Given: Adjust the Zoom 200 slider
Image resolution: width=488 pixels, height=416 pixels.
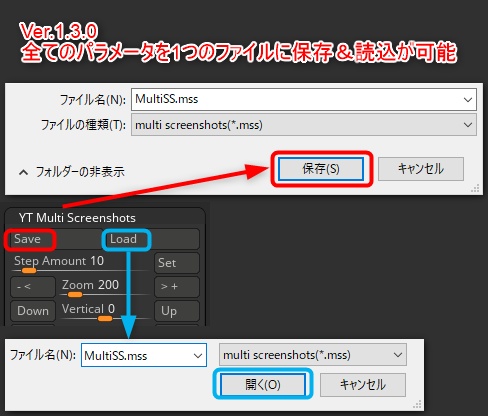Looking at the screenshot, I should 105,288.
